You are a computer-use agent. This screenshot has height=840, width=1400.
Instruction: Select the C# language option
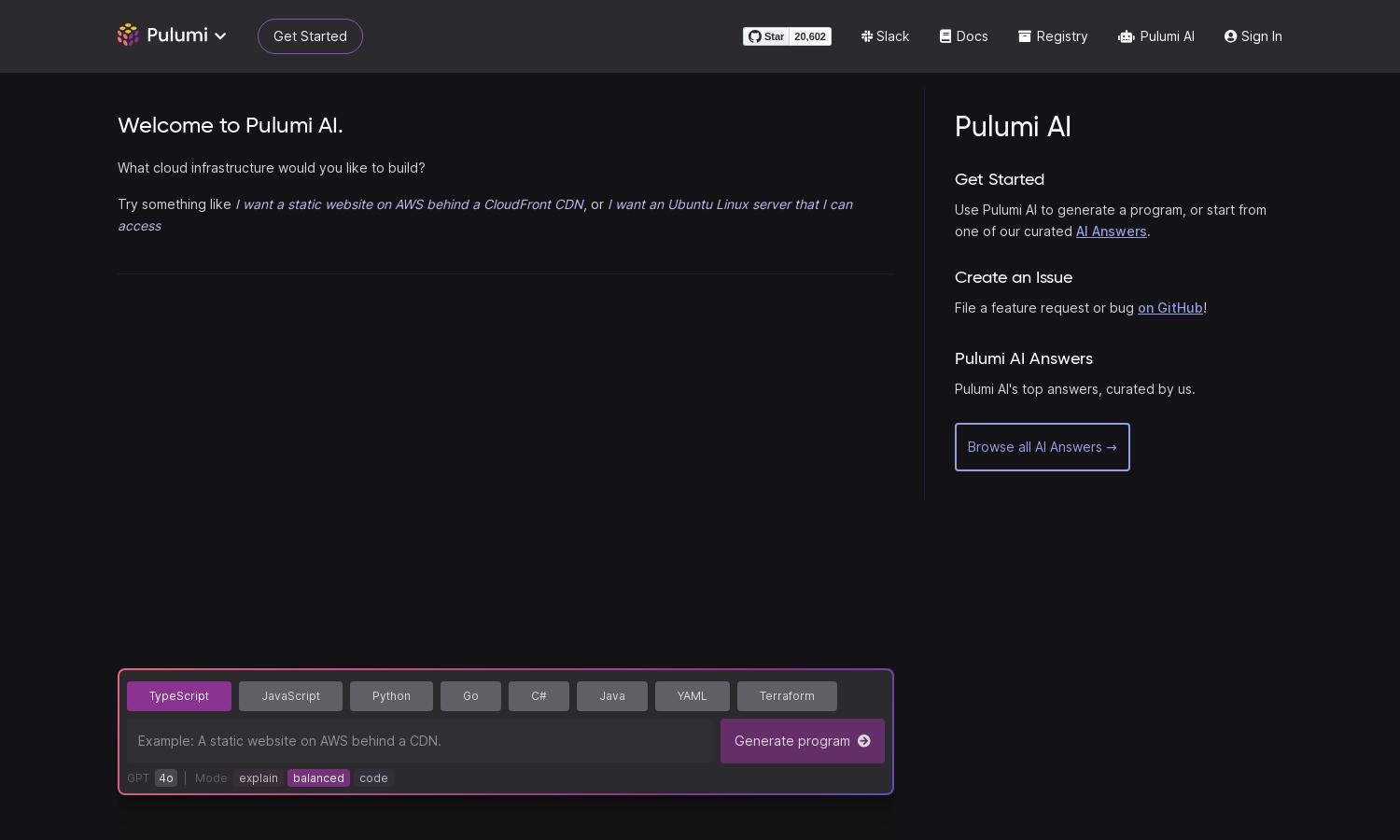pyautogui.click(x=539, y=696)
